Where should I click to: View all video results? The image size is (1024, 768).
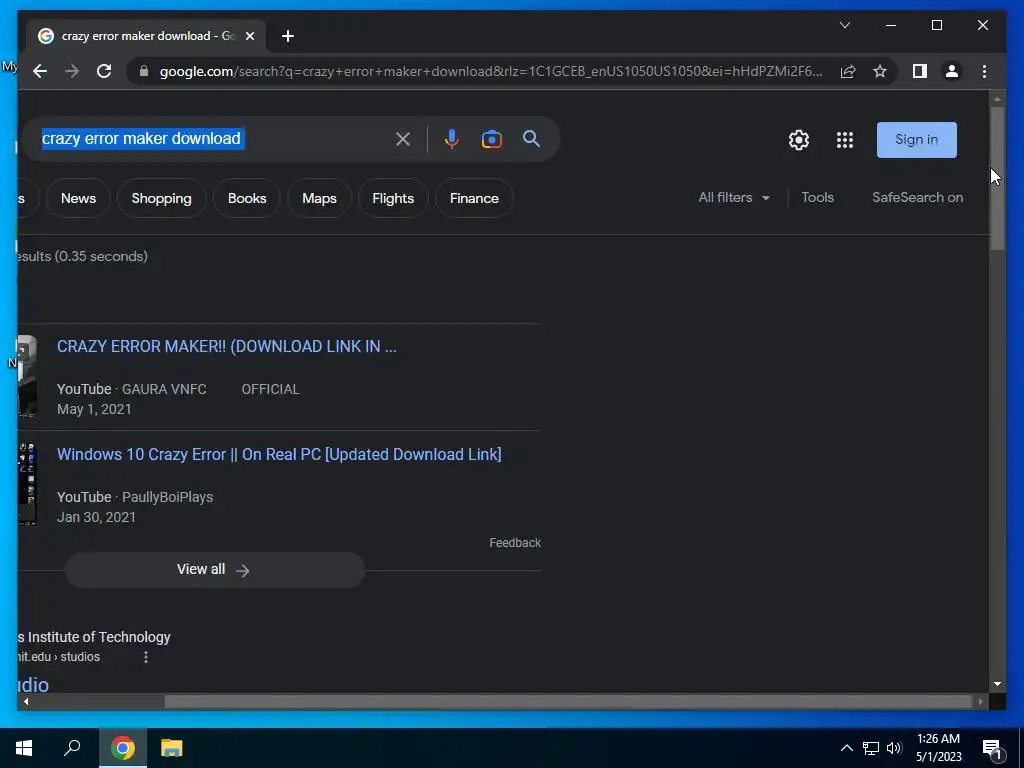[x=214, y=569]
